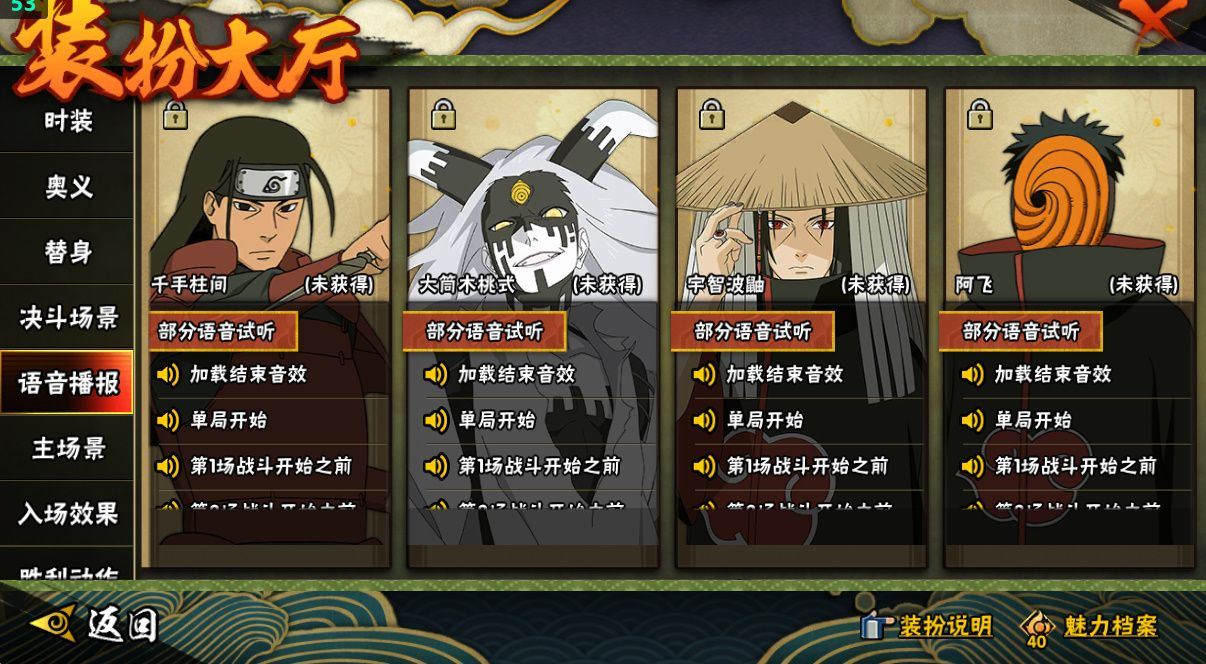Play 单局开始 speaker icon for 大筒木桃式

tap(436, 420)
